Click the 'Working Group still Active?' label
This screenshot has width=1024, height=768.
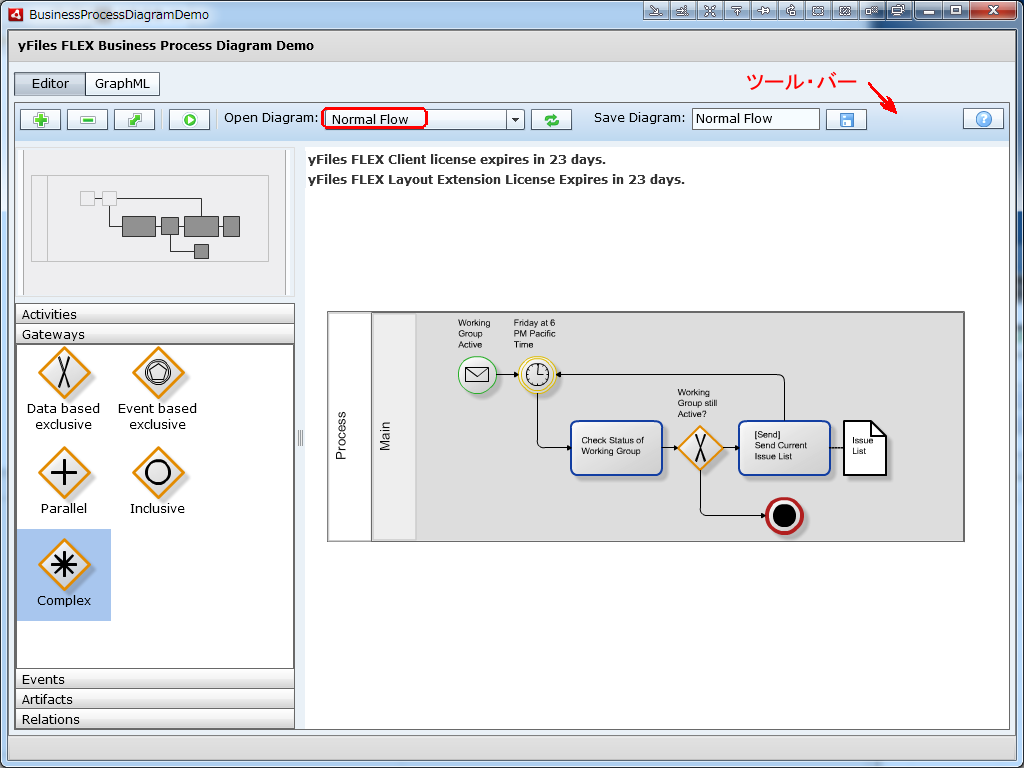click(697, 403)
